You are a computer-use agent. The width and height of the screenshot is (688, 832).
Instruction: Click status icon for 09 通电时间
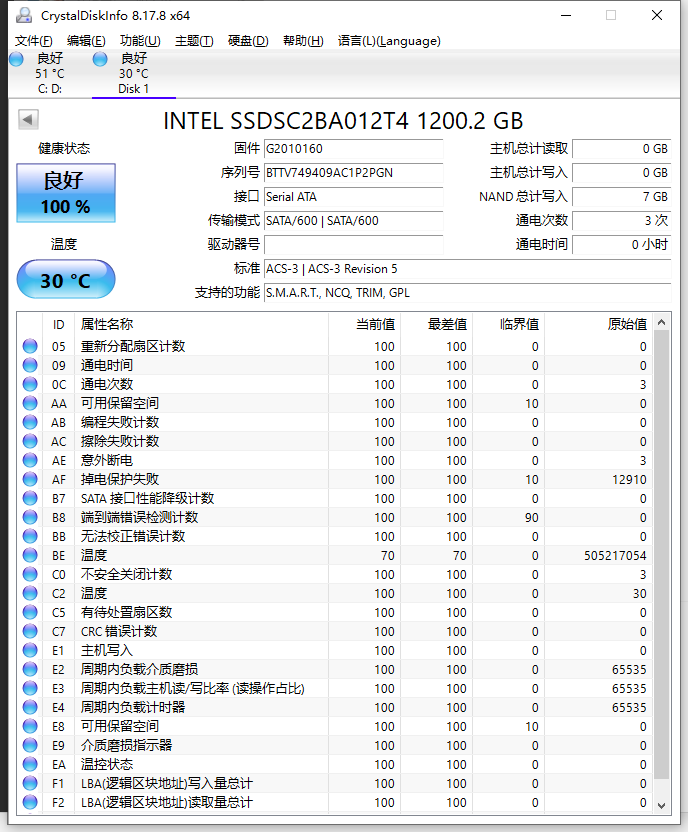point(30,366)
